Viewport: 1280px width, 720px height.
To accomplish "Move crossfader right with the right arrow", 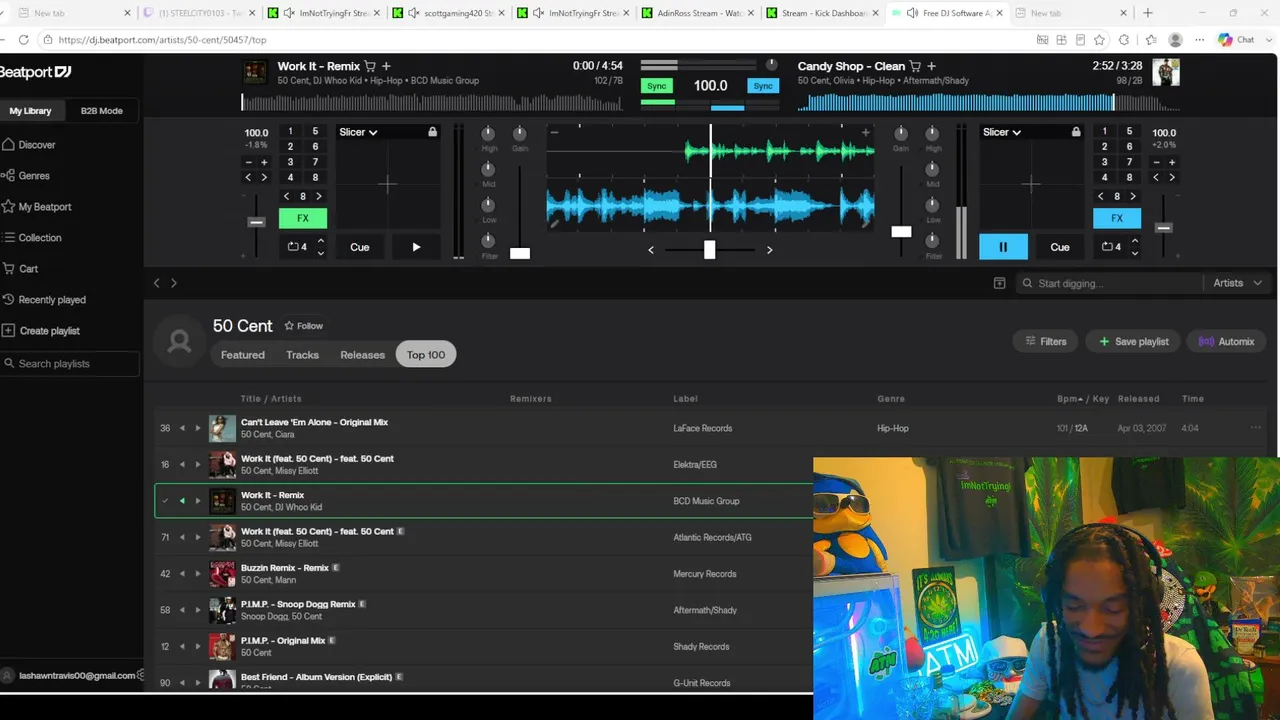I will point(769,250).
